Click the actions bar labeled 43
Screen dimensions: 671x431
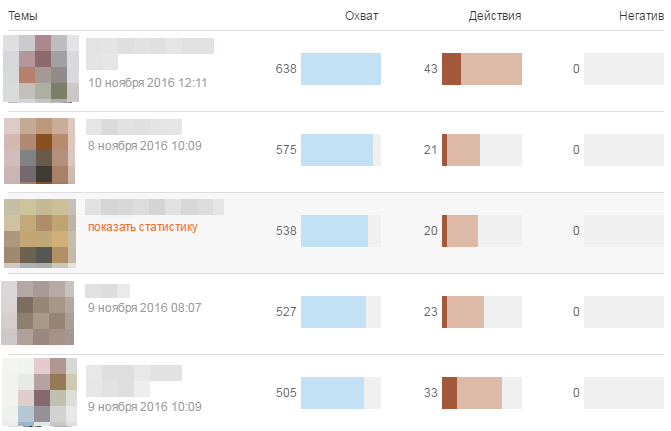[x=482, y=69]
